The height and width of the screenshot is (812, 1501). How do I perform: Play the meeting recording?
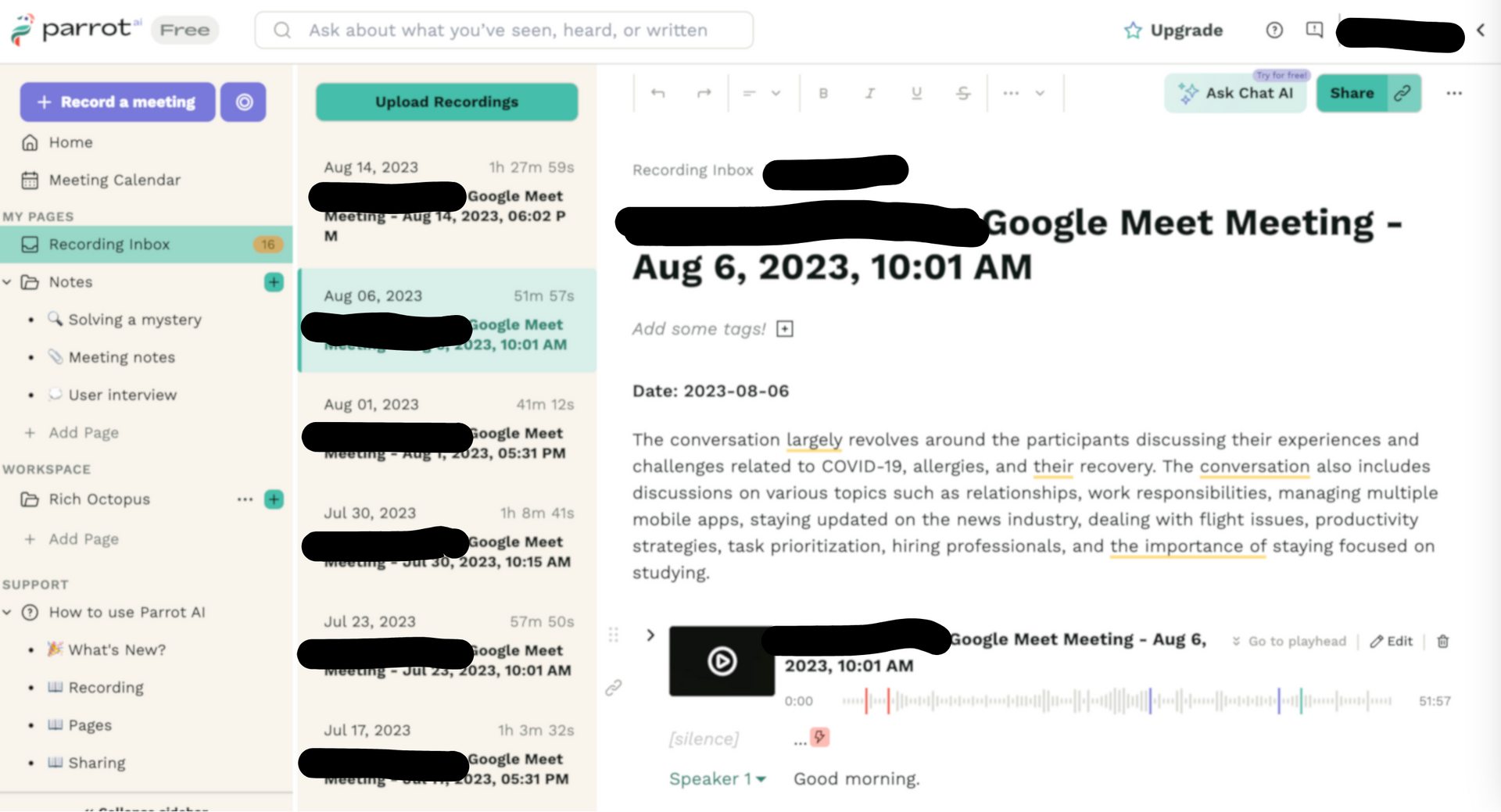[x=722, y=661]
